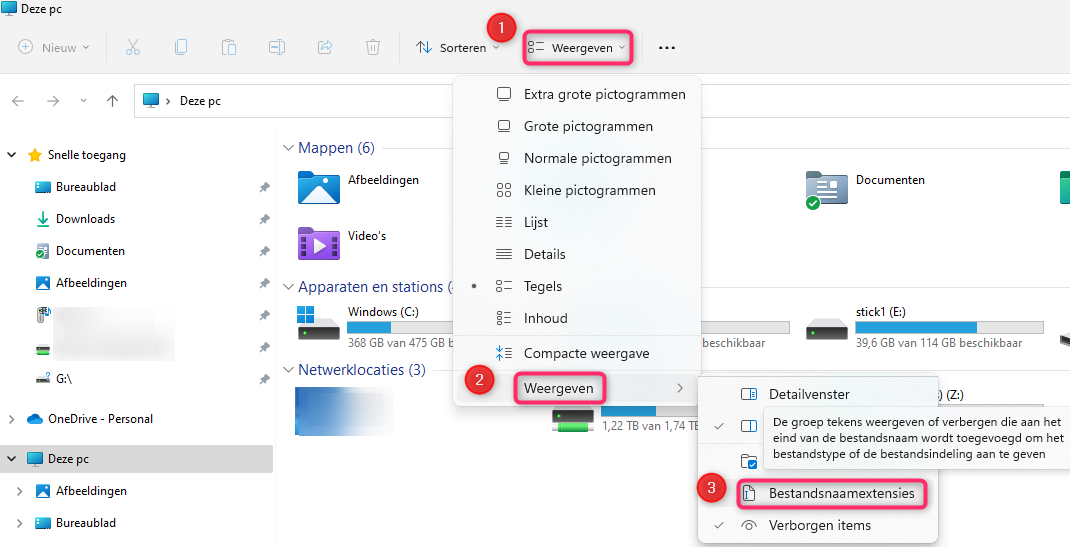Click the Nieuw button

54,48
